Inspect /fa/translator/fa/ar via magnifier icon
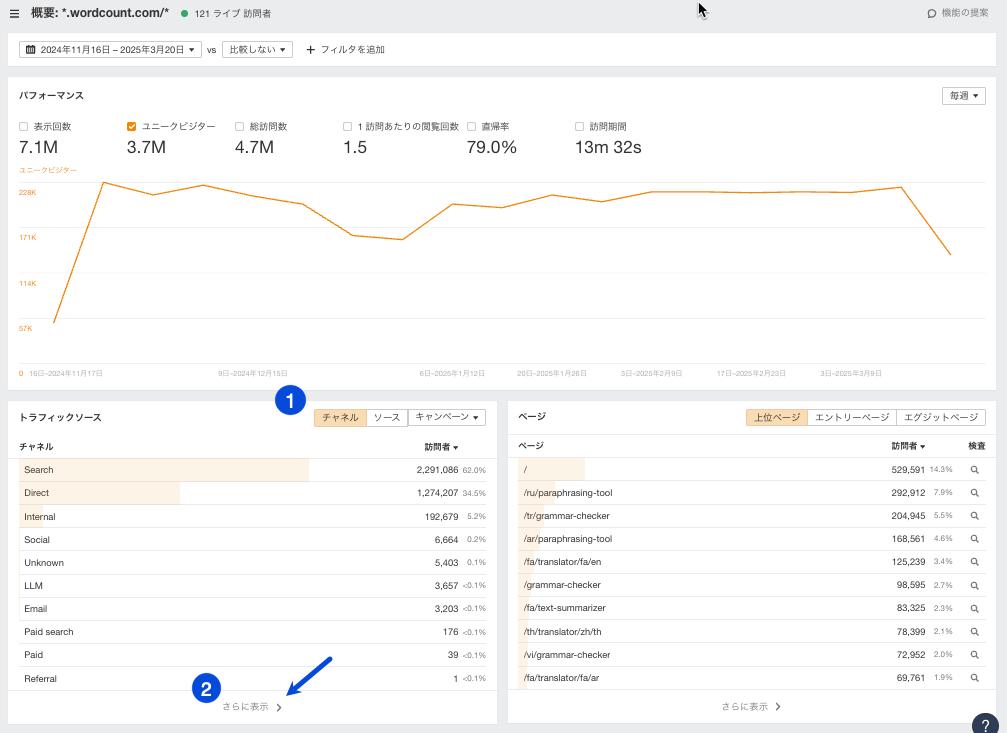The image size is (1007, 733). (x=975, y=677)
